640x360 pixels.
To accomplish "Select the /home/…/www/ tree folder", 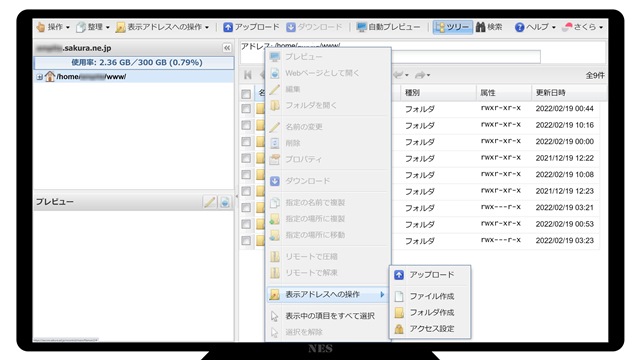I will point(91,77).
